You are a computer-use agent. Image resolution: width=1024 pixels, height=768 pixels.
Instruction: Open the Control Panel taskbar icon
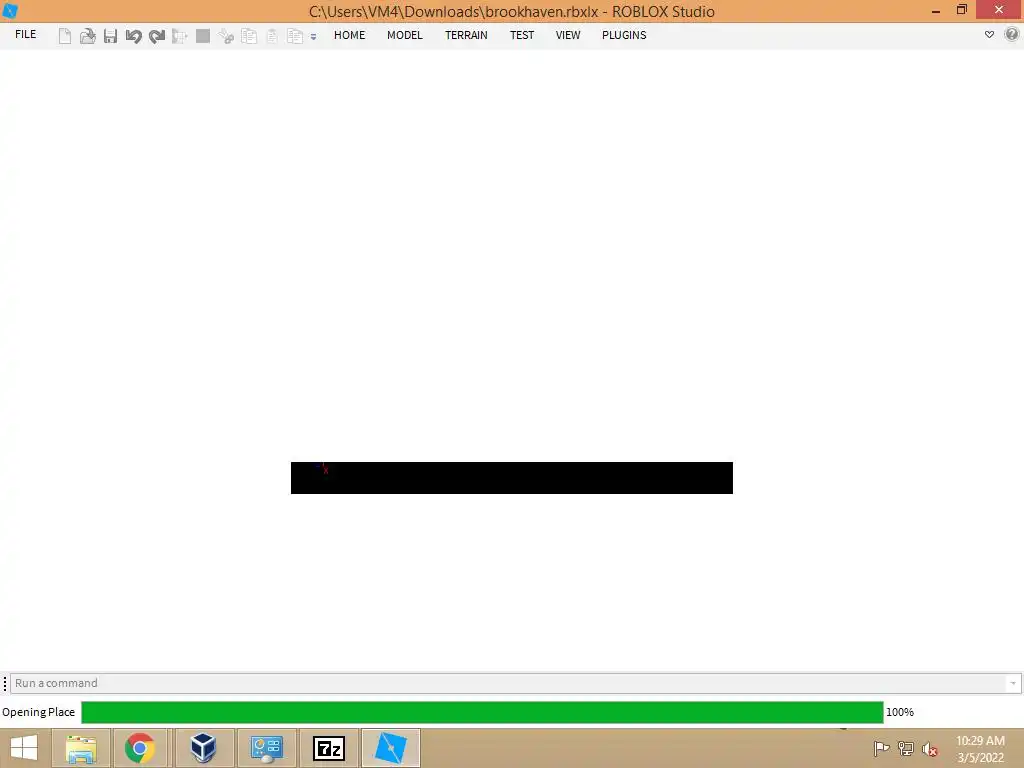pyautogui.click(x=266, y=748)
